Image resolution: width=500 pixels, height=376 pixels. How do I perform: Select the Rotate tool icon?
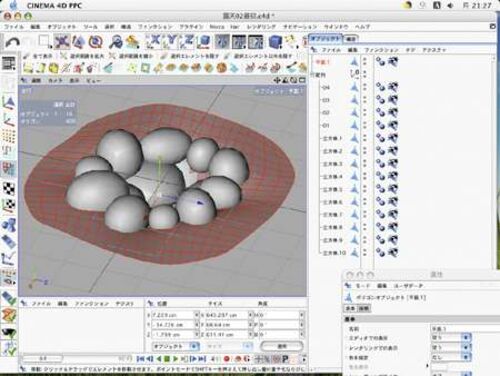coord(96,42)
